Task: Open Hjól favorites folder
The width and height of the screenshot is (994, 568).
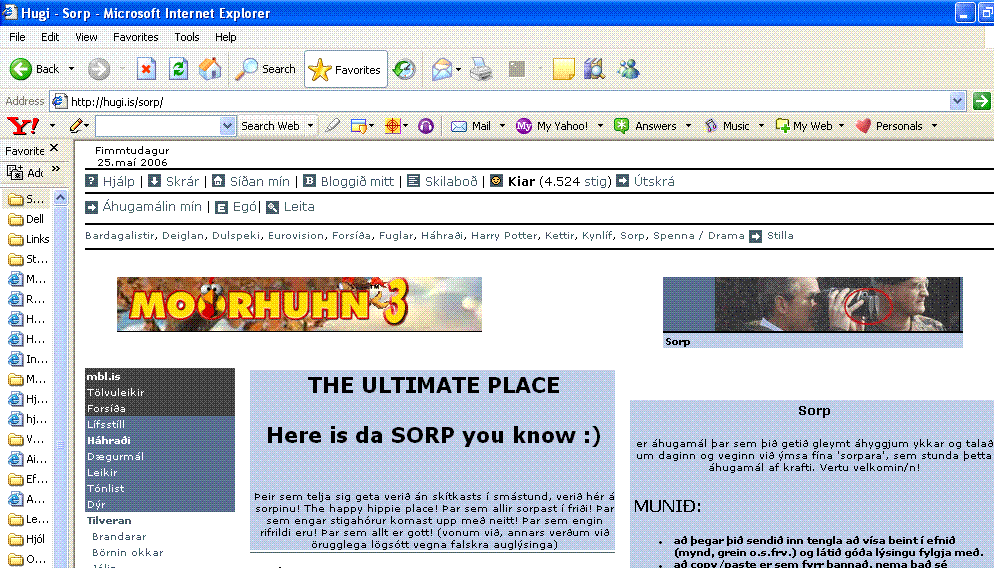Action: [27, 539]
